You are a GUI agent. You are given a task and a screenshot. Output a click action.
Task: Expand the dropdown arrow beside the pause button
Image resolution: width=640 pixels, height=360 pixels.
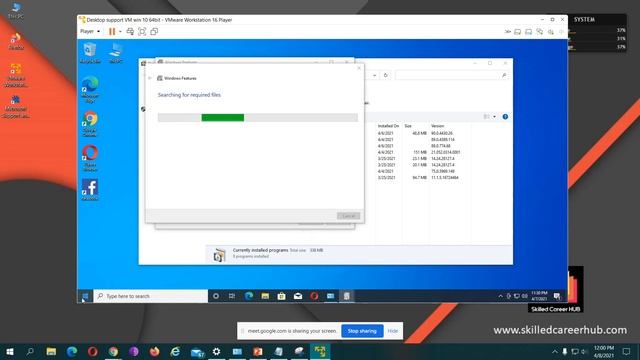120,31
